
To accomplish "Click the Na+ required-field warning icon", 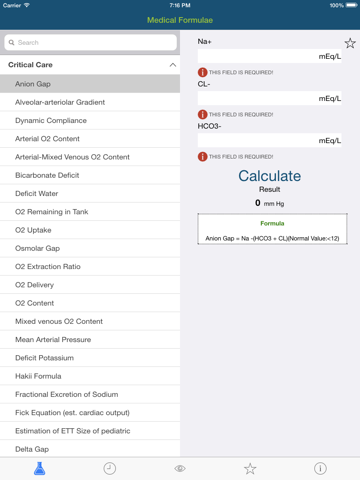I will 202,72.
